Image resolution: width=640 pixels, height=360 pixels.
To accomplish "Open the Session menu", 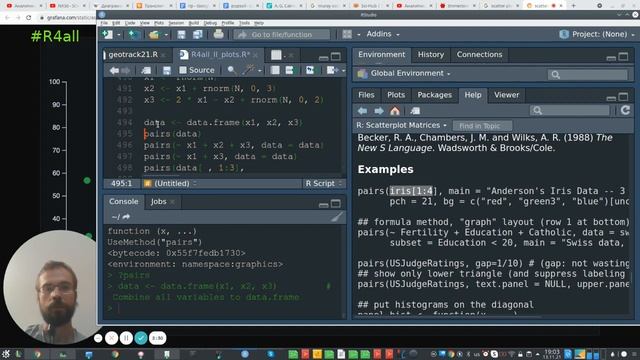I will (x=176, y=23).
